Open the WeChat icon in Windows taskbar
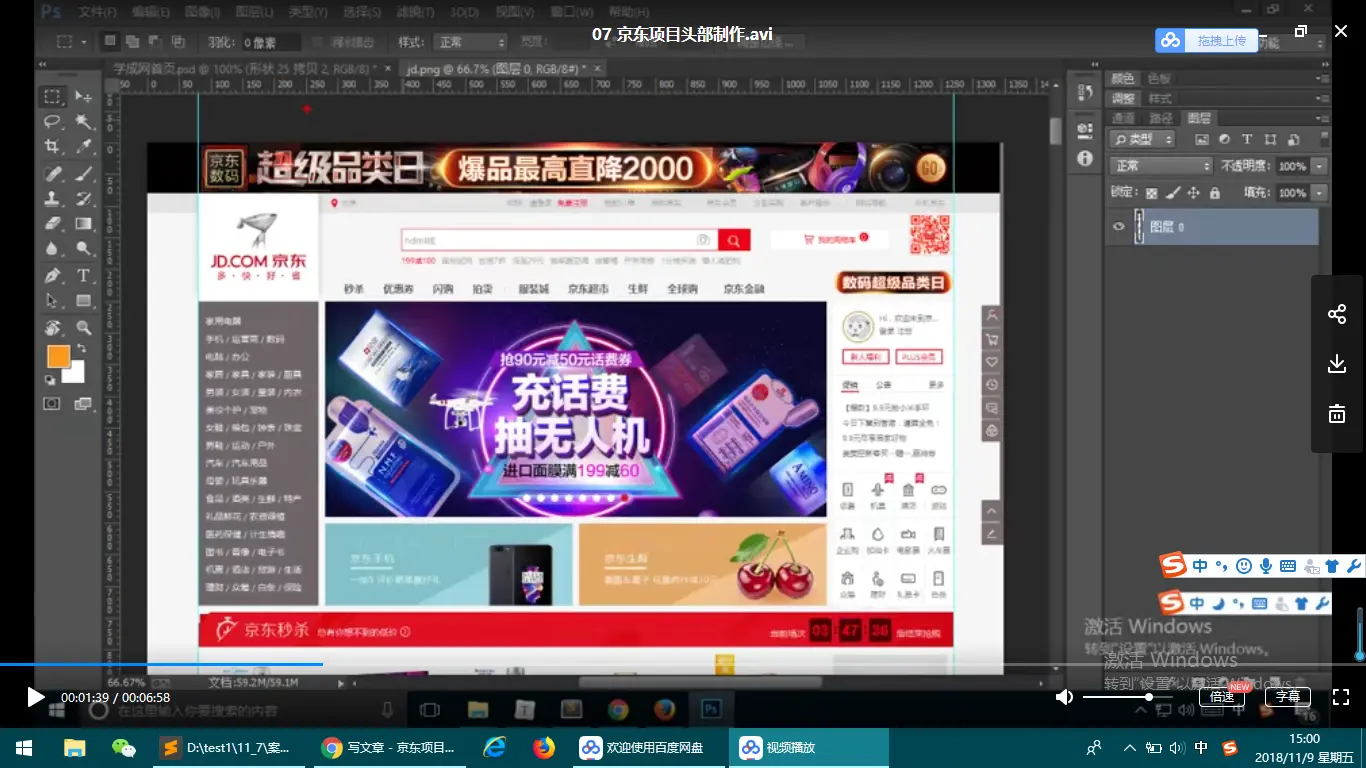1366x768 pixels. (124, 748)
